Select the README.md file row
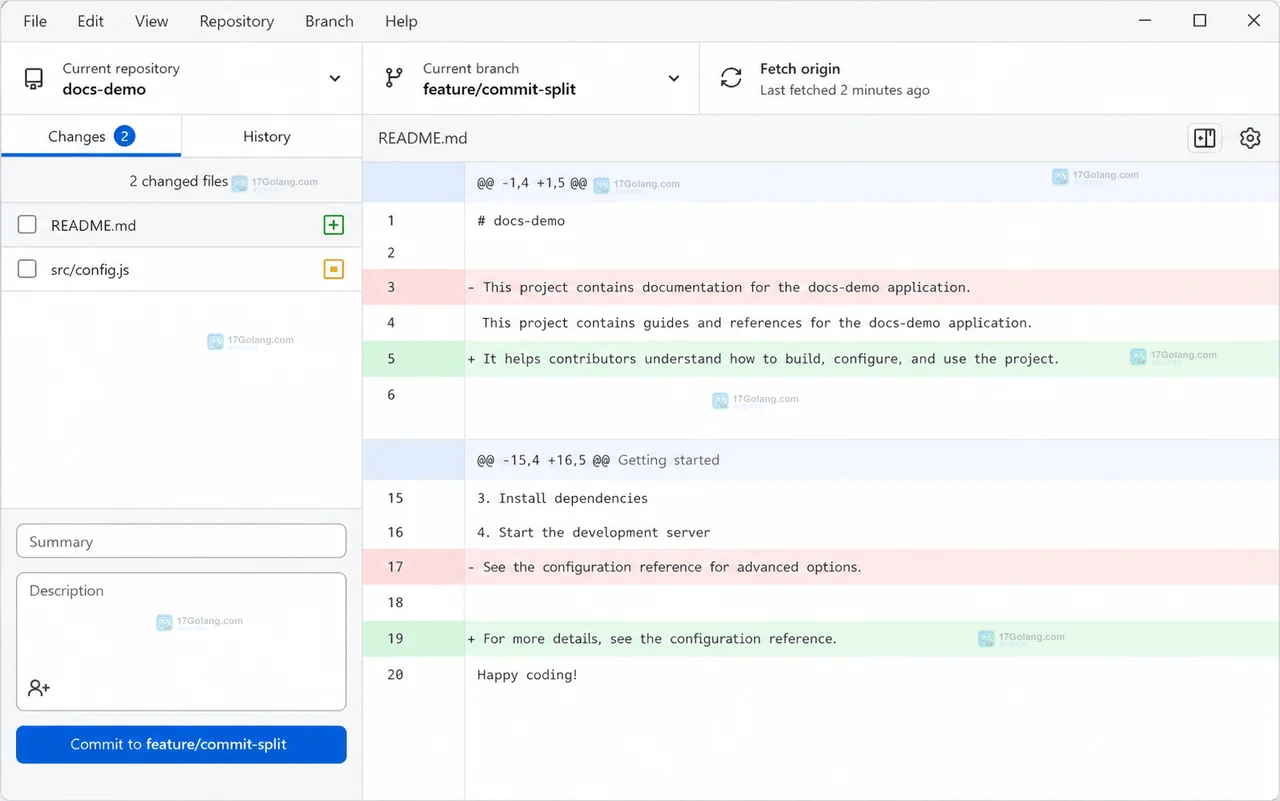 [181, 225]
